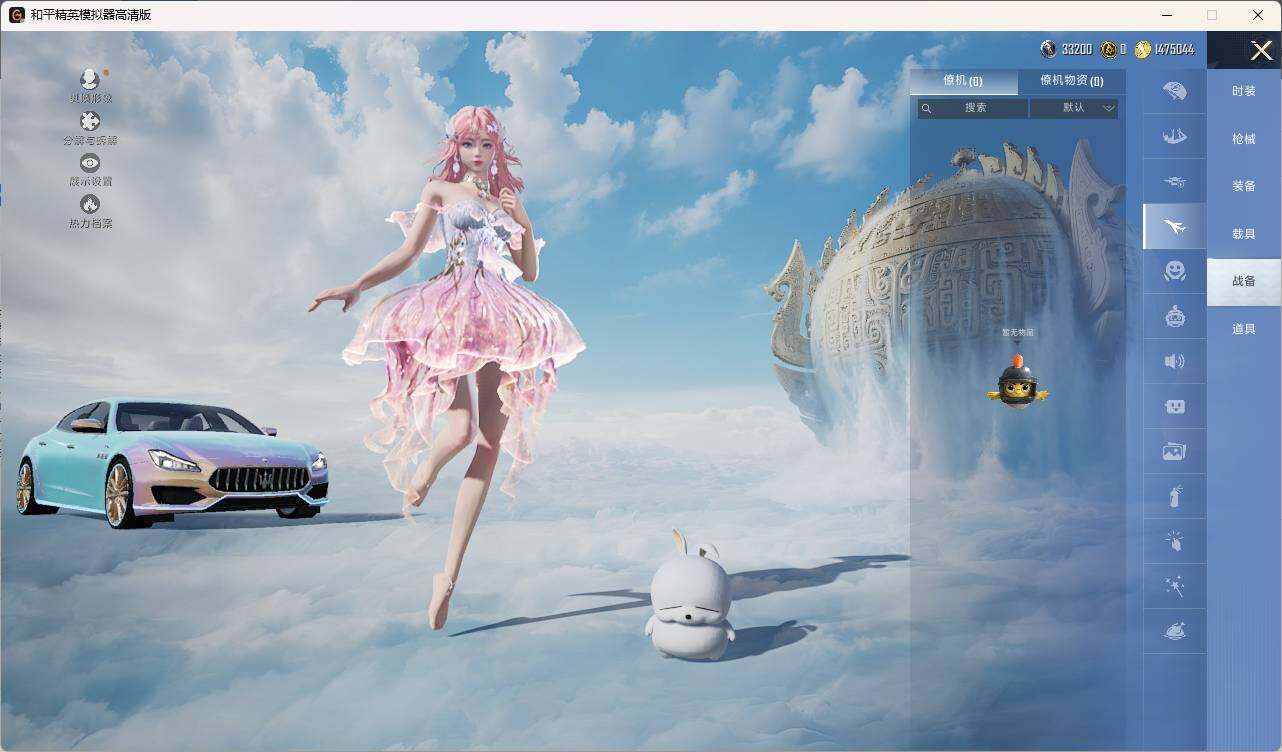Open the puzzle piece dismantle icon

pos(90,121)
